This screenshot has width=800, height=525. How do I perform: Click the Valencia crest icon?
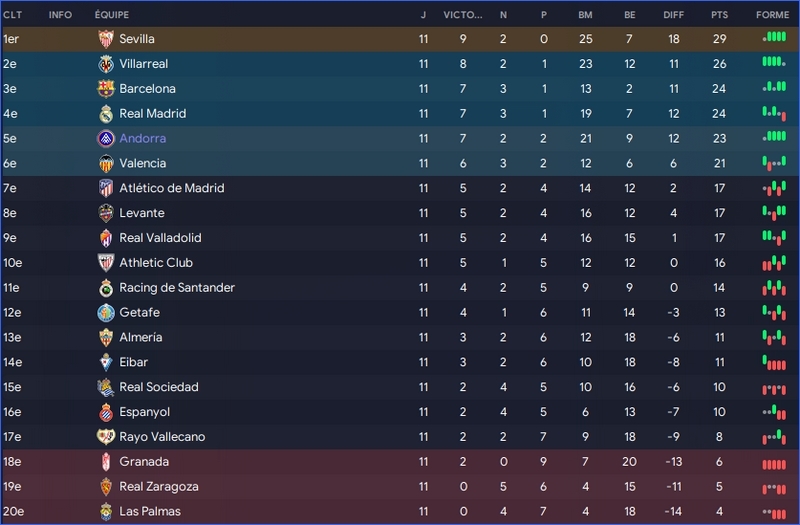point(106,164)
